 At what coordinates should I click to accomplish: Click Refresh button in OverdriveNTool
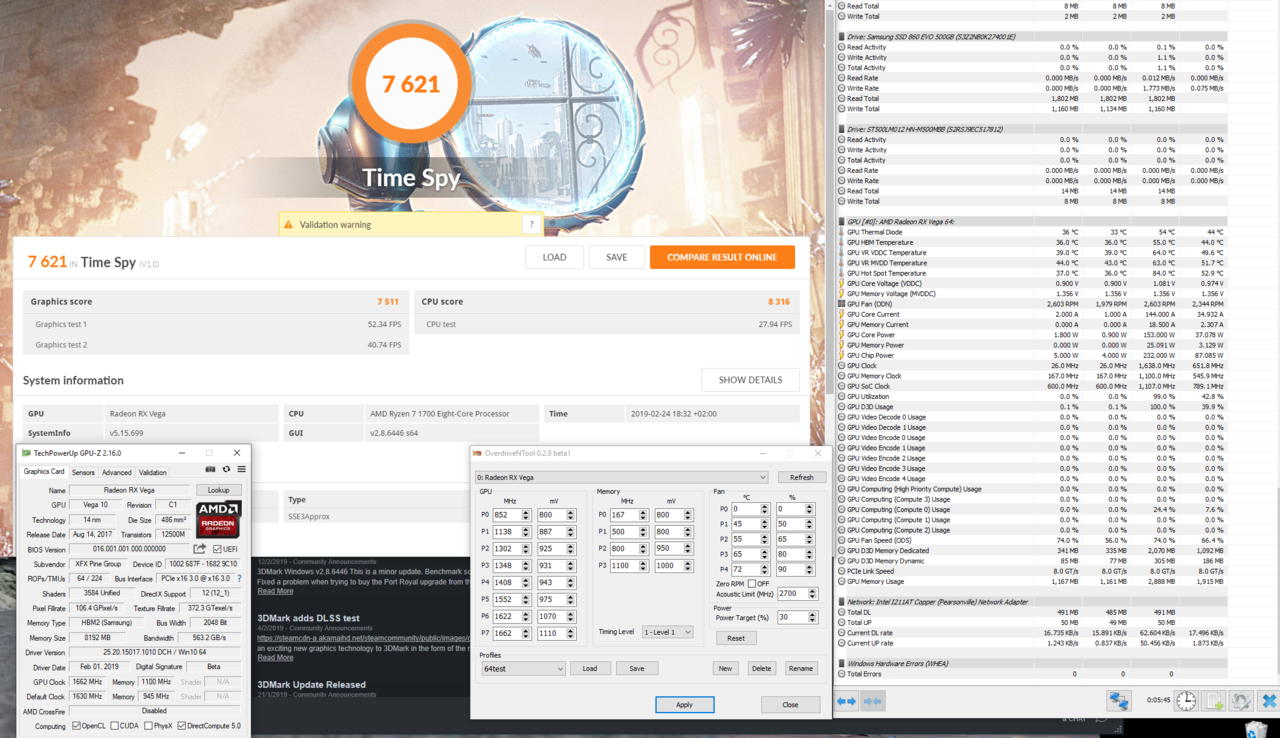pos(801,477)
